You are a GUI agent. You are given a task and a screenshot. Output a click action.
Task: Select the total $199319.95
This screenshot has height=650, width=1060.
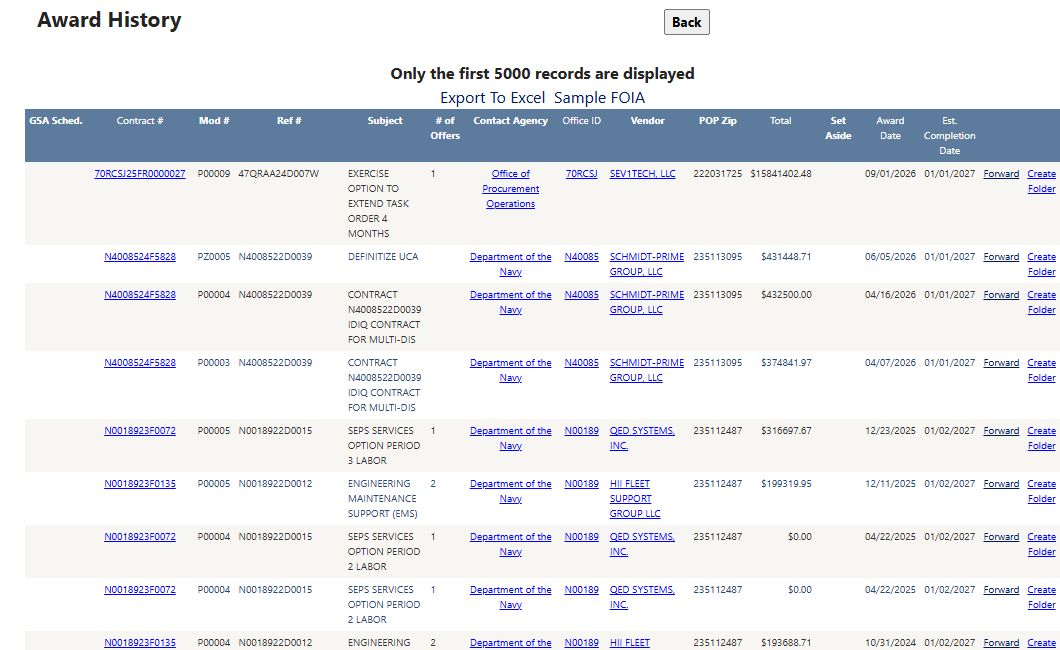point(786,484)
